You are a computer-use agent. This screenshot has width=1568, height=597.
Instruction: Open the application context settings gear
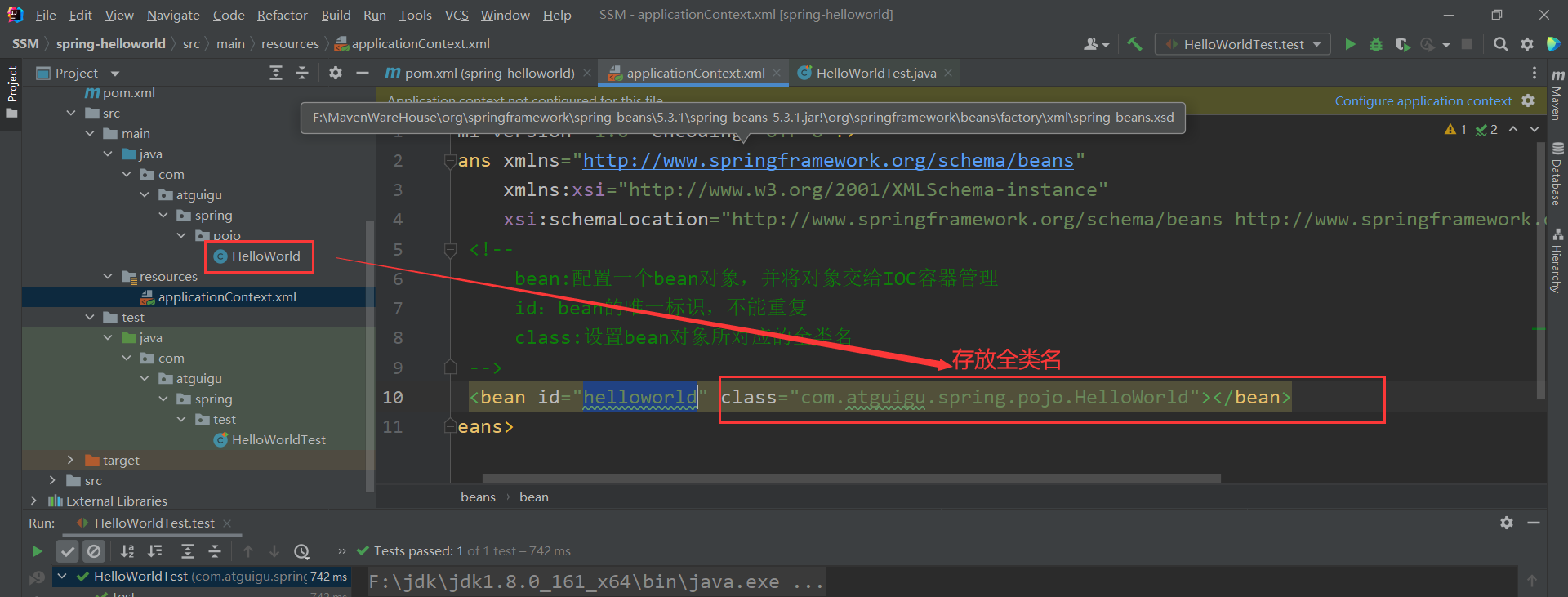[1528, 100]
